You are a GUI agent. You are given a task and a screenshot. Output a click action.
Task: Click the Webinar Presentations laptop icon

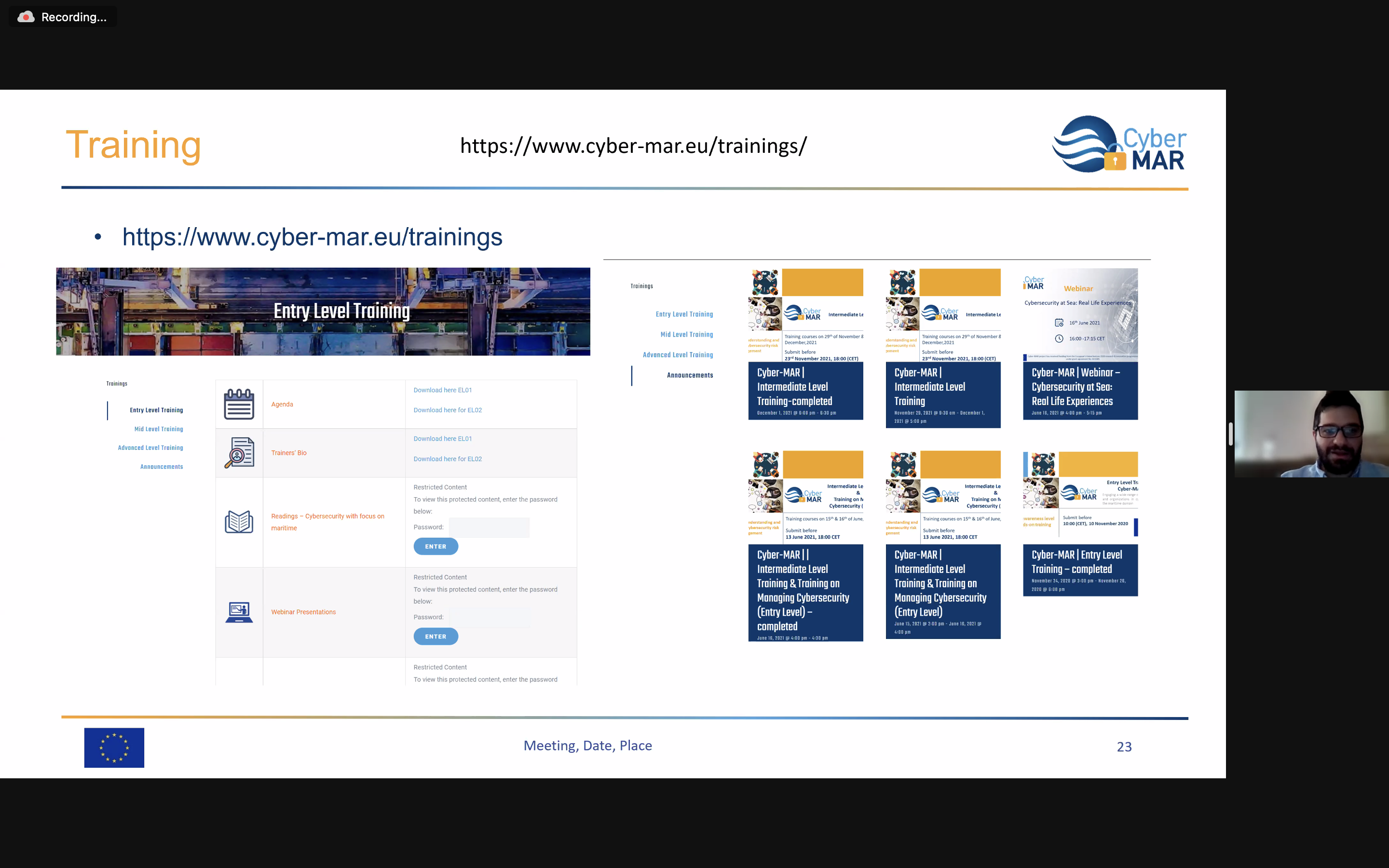pos(239,612)
